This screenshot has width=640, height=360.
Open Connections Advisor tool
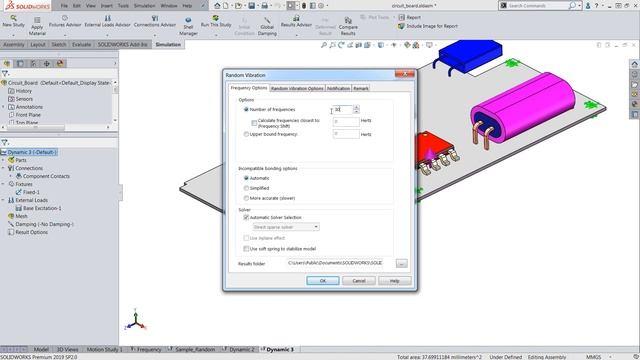155,22
